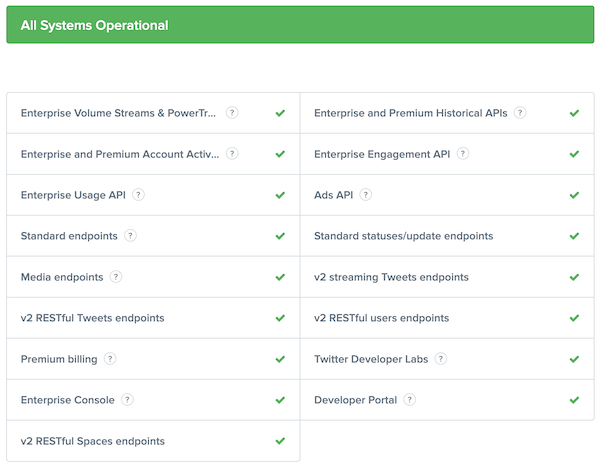Select the Media endpoints label

pos(62,277)
